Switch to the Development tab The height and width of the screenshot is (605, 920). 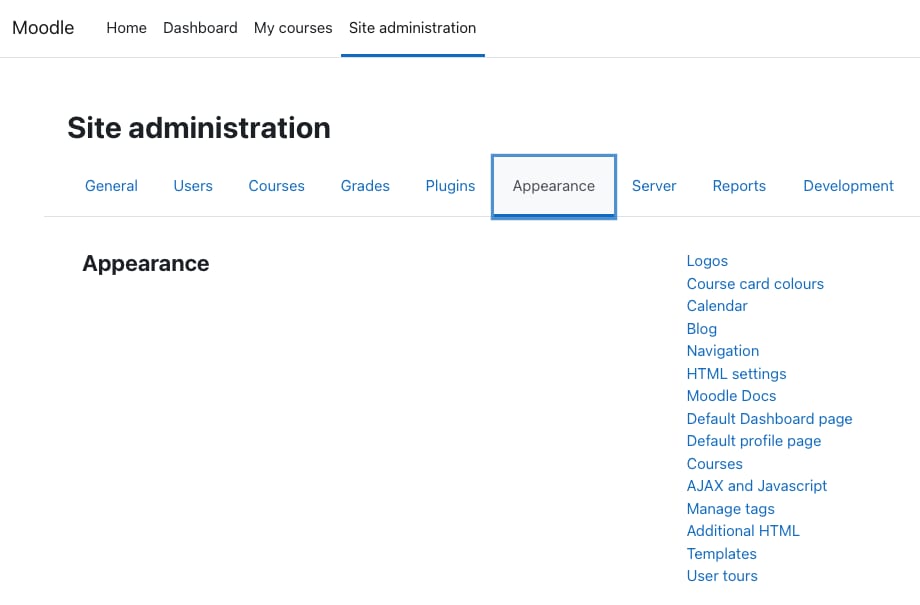(848, 186)
